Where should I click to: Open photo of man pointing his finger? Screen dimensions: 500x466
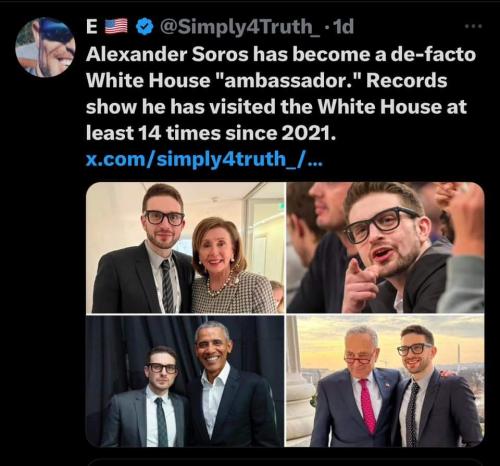pyautogui.click(x=385, y=248)
